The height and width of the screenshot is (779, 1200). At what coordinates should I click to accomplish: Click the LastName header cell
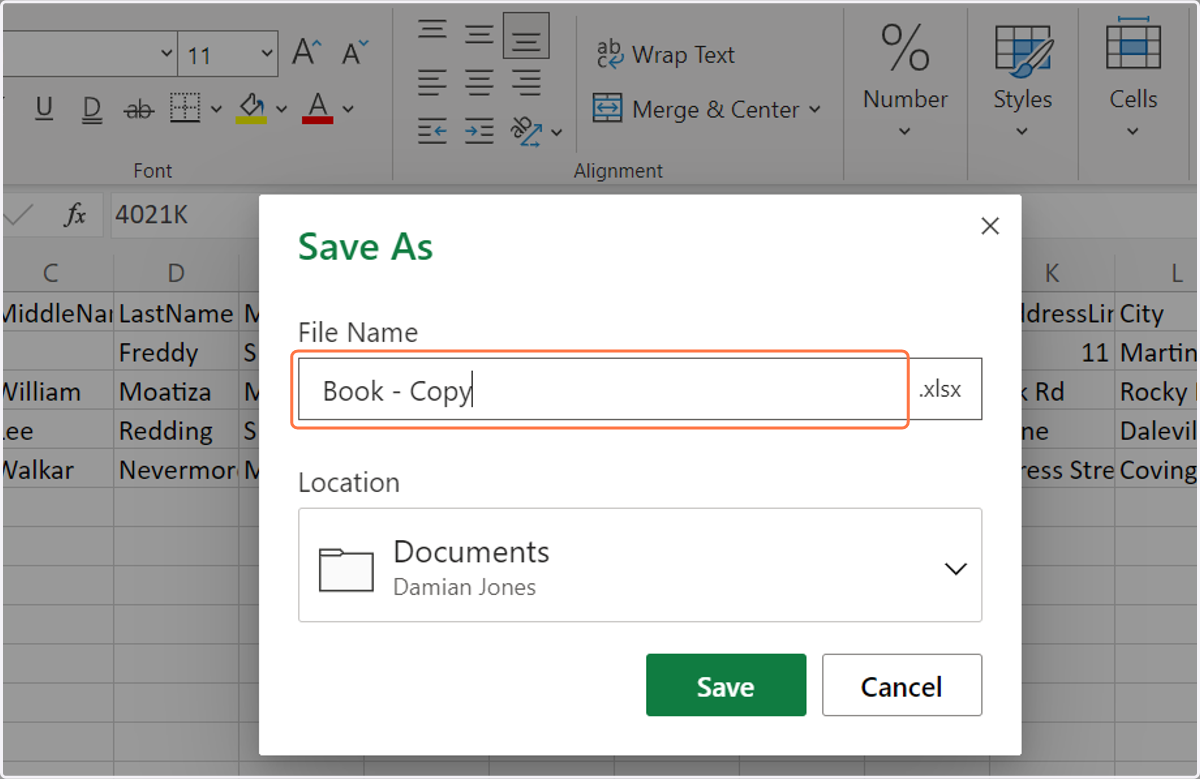(x=176, y=314)
